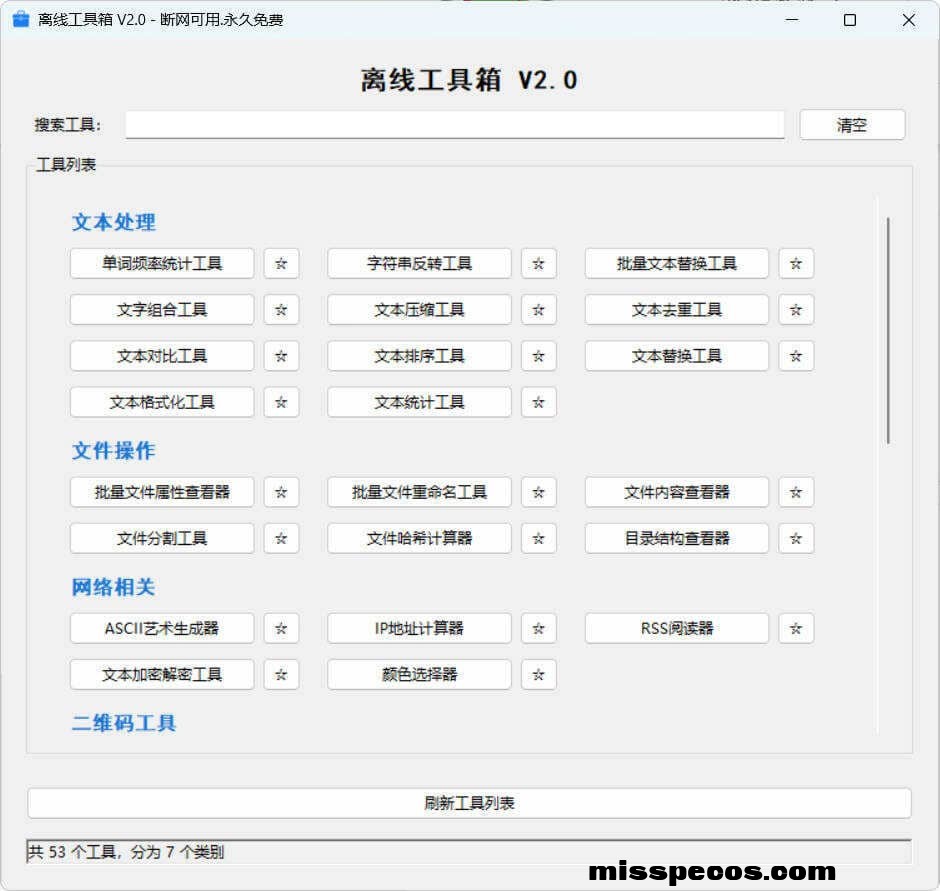The height and width of the screenshot is (891, 940).
Task: Mark 文件哈希计算器 as favorite with star
Action: 538,538
